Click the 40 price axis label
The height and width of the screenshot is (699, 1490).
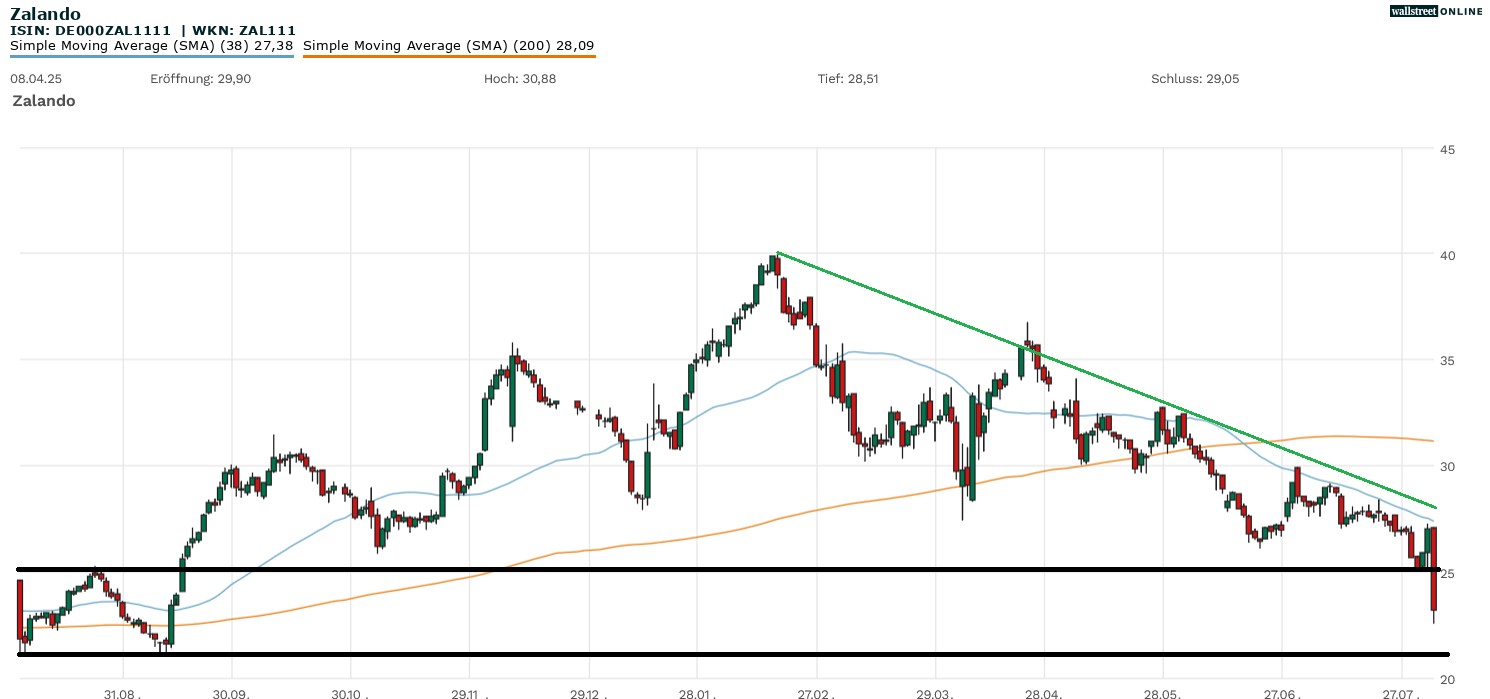pyautogui.click(x=1447, y=255)
